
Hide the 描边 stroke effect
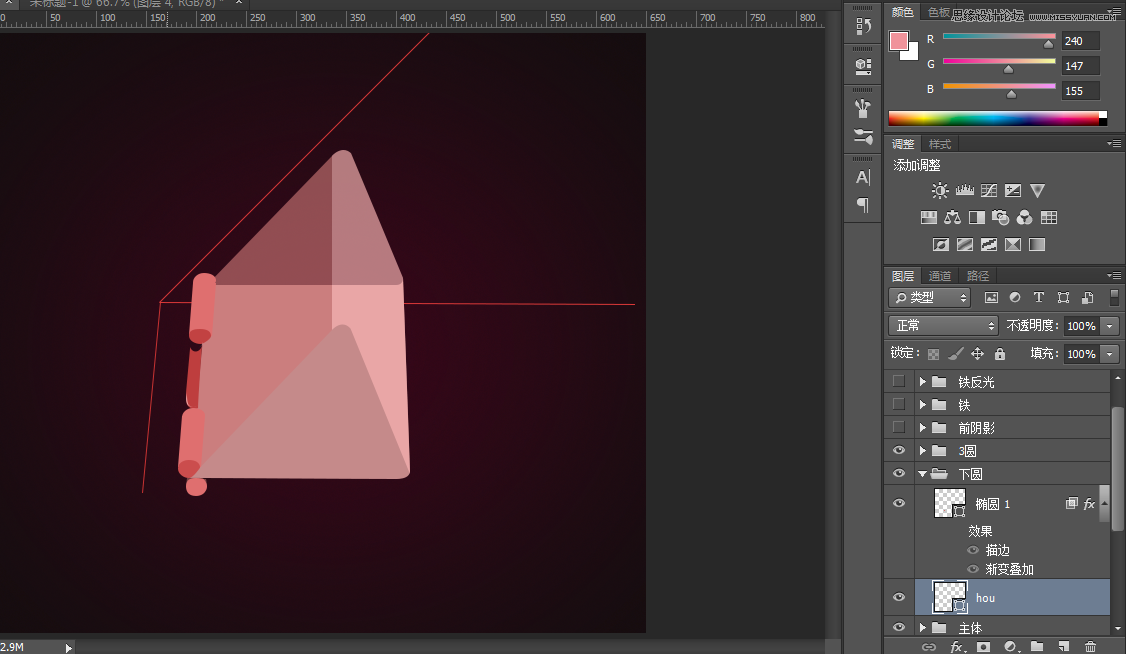pos(973,550)
